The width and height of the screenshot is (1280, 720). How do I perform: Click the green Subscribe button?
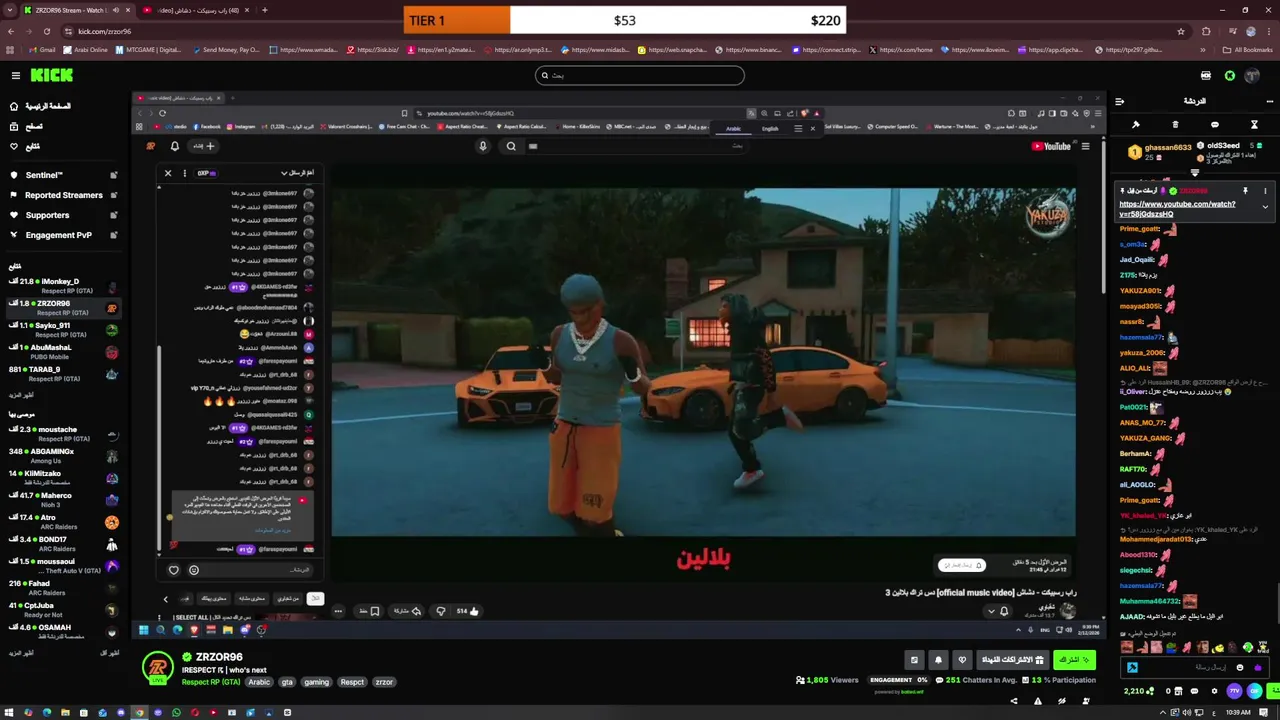coord(1074,660)
